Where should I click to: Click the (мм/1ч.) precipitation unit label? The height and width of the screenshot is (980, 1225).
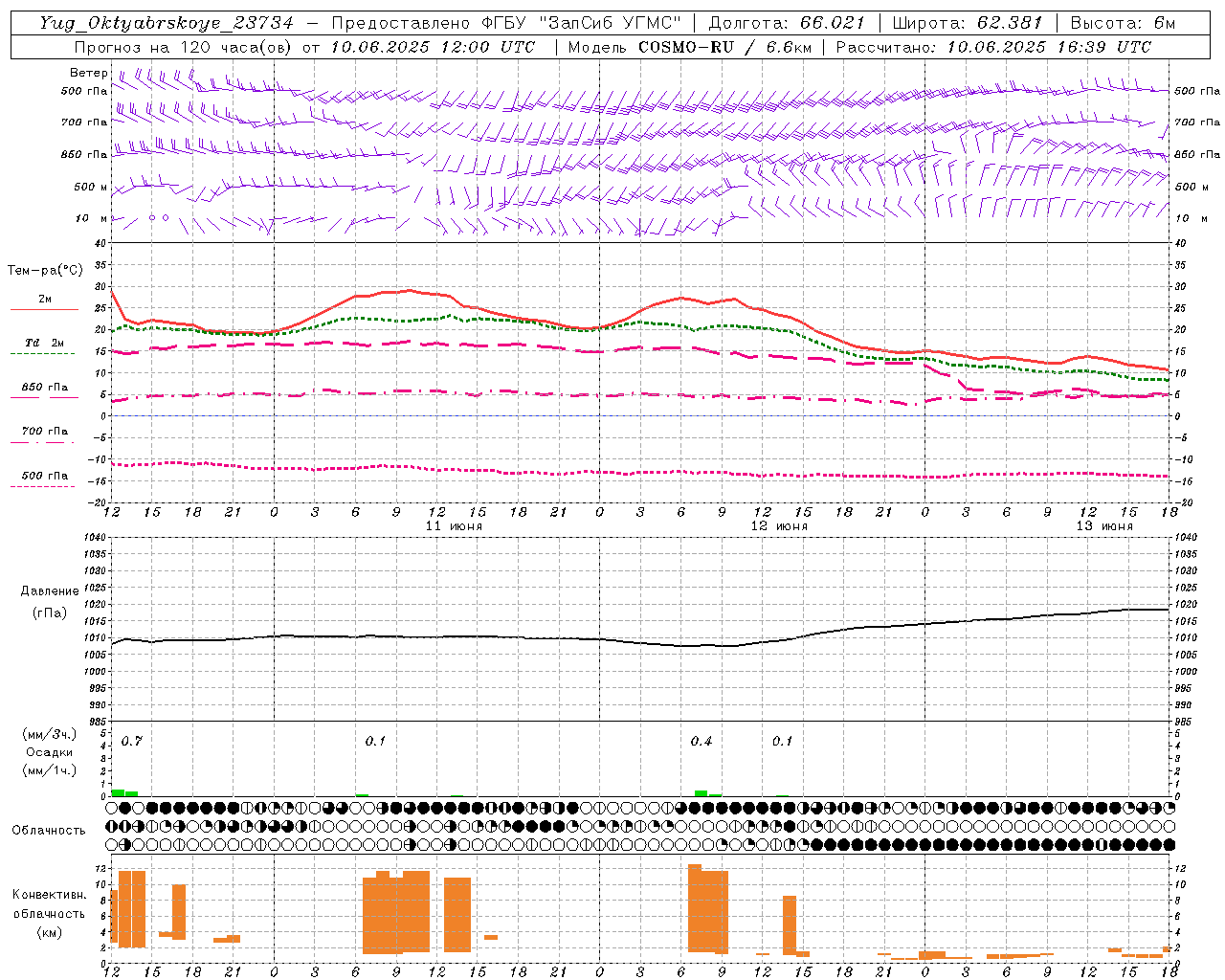coord(50,770)
